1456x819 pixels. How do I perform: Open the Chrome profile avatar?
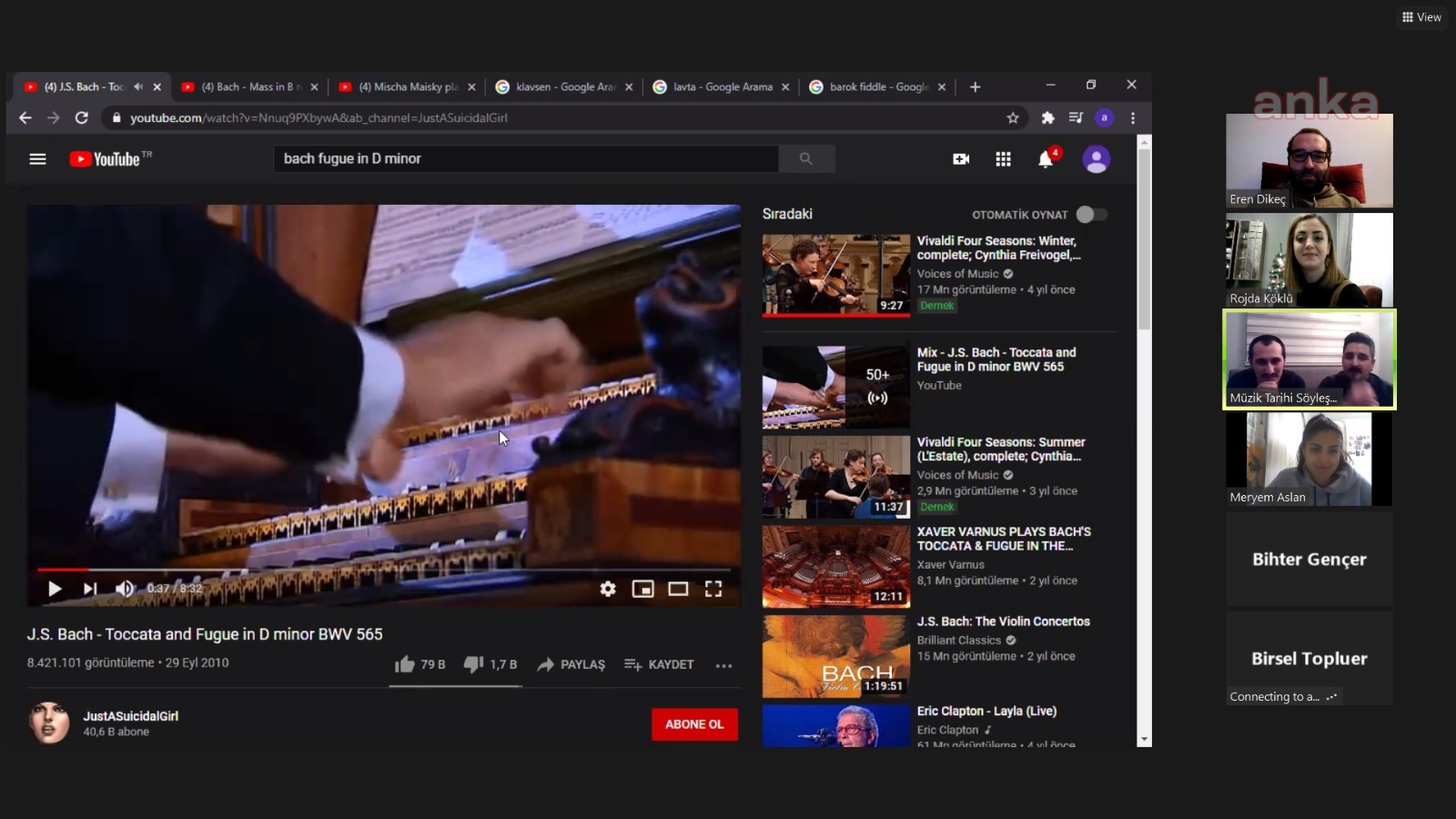(1104, 117)
